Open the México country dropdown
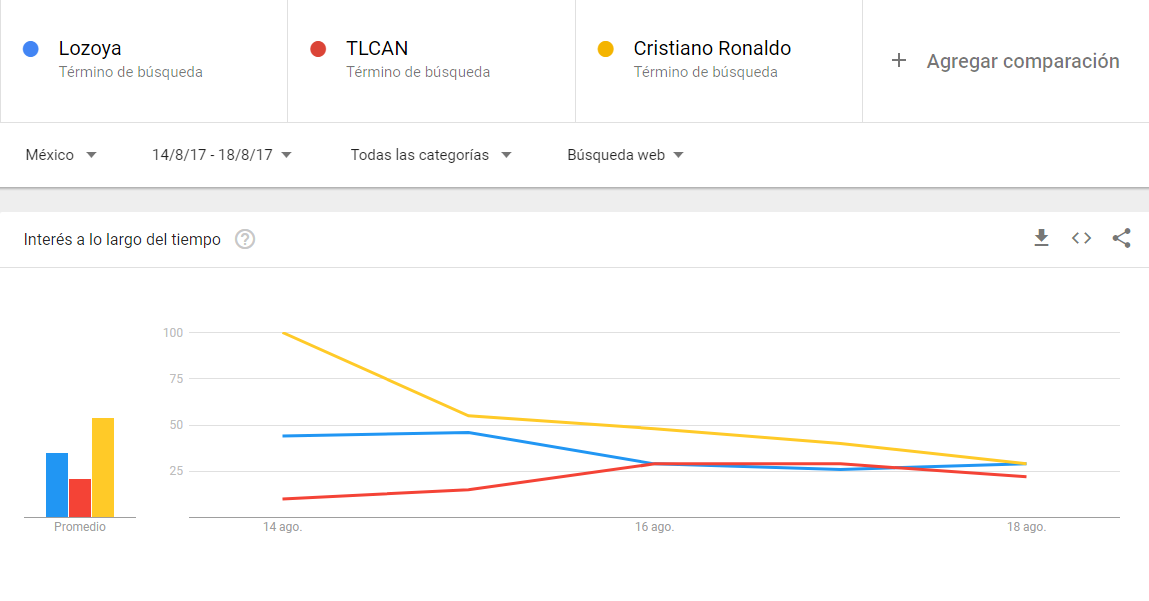This screenshot has height=601, width=1149. (x=61, y=155)
